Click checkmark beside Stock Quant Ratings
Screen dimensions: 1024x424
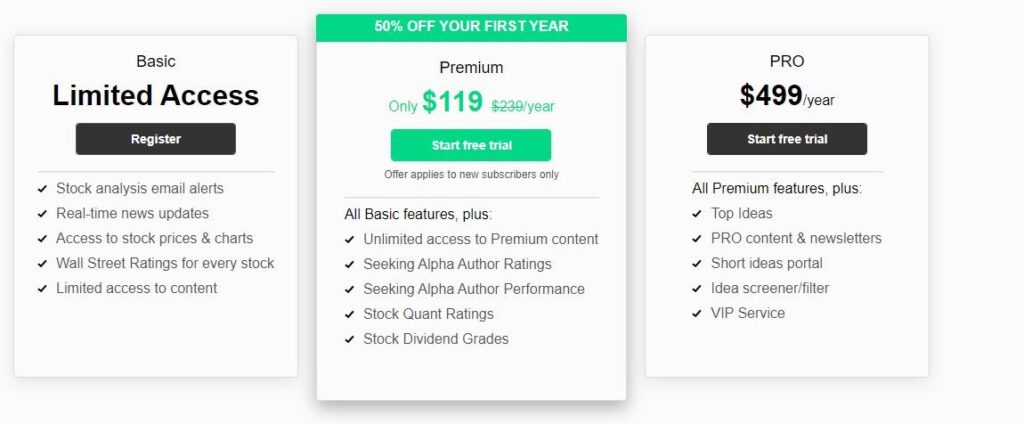(x=349, y=315)
